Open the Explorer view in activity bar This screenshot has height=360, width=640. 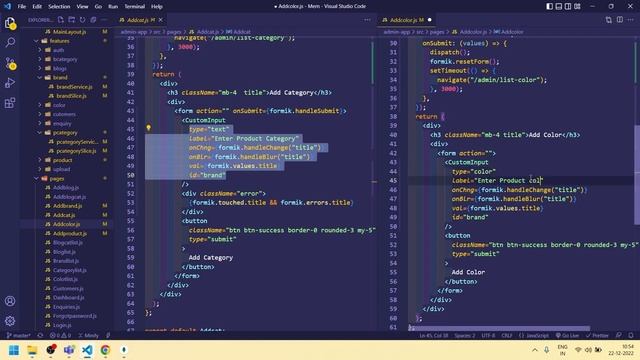pos(10,23)
